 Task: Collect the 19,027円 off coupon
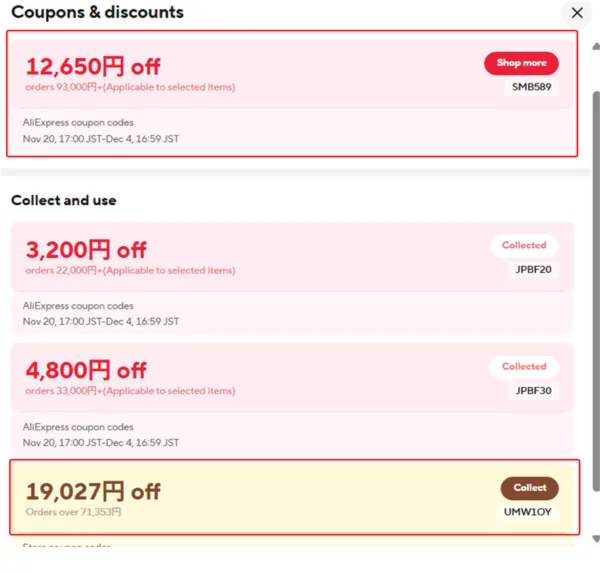coord(529,488)
